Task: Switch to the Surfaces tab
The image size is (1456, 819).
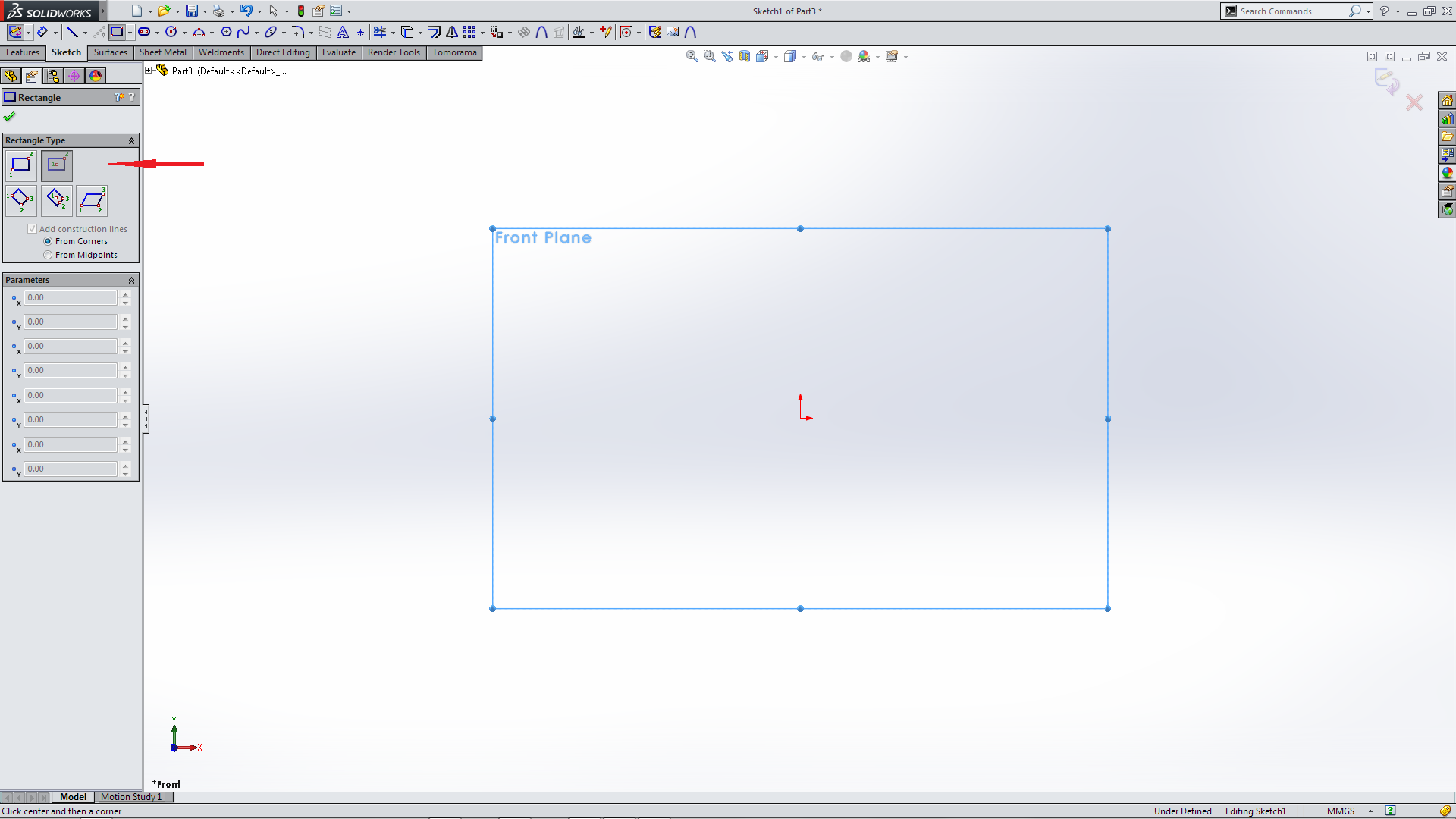Action: pos(111,52)
